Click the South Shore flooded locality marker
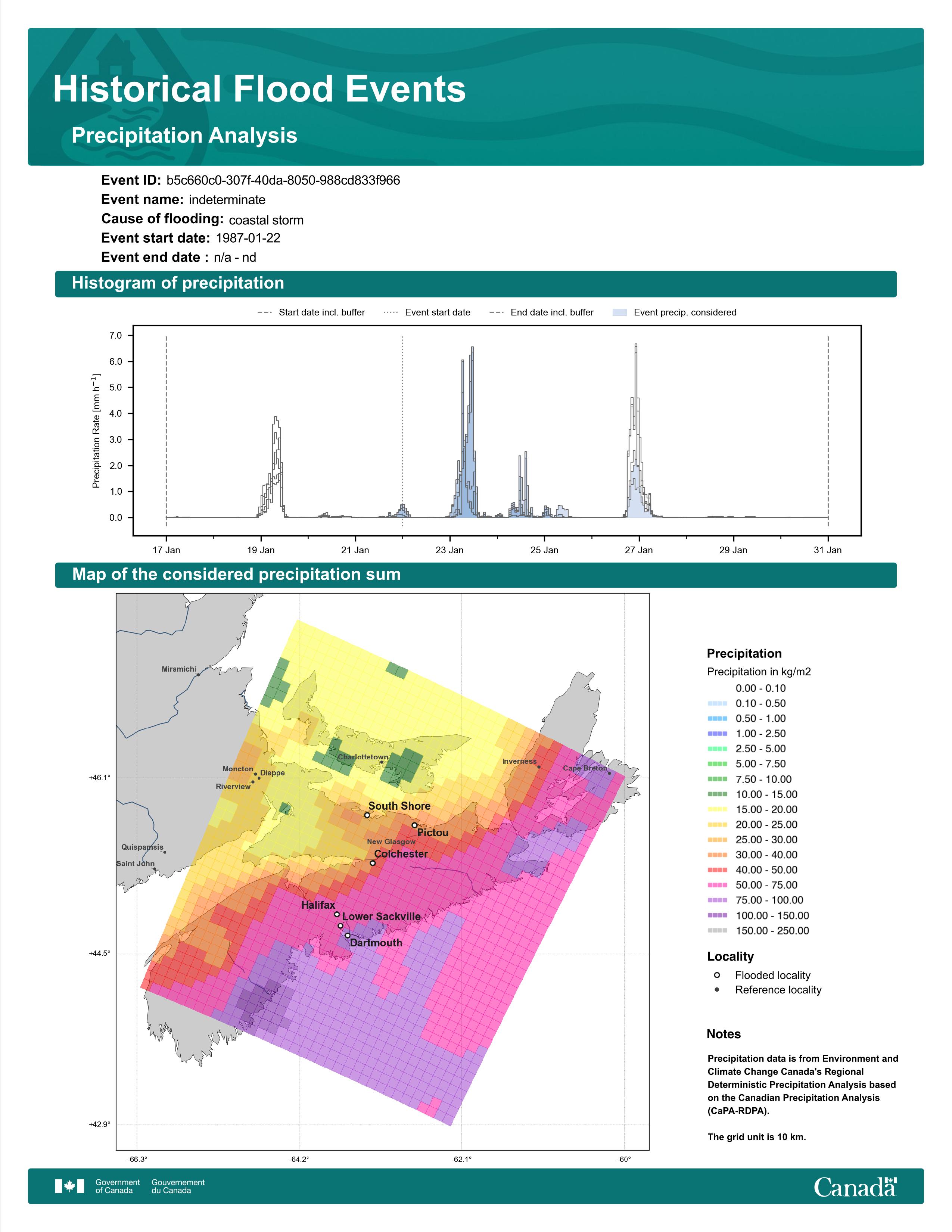 [367, 815]
